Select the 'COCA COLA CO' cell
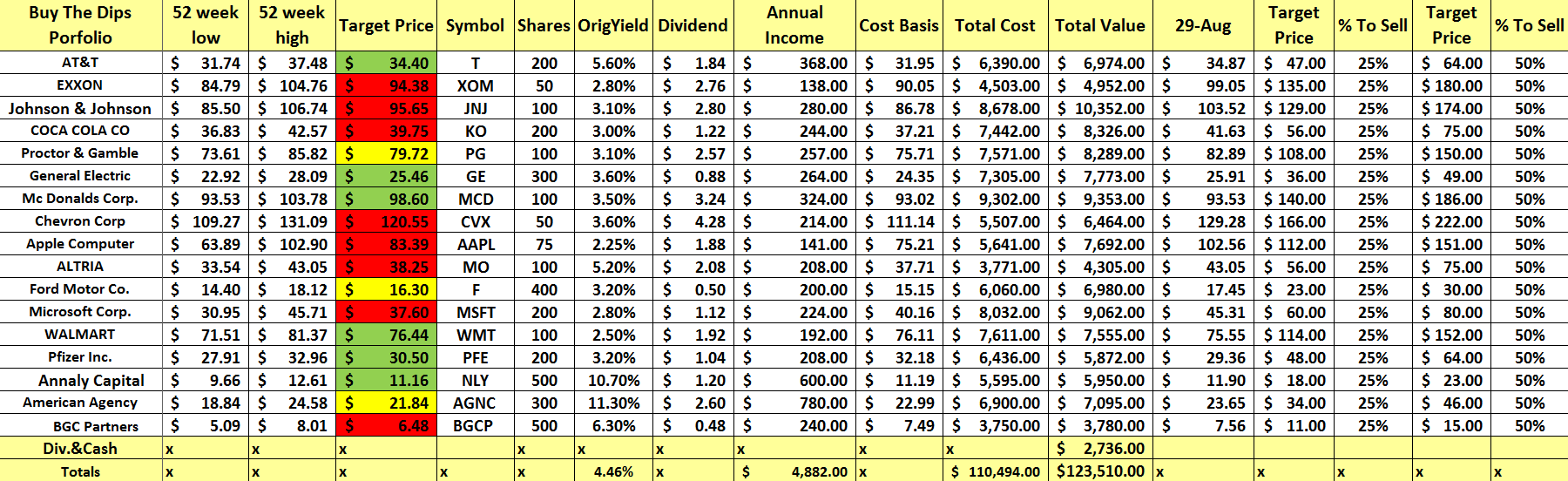The height and width of the screenshot is (481, 1568). coord(81,131)
